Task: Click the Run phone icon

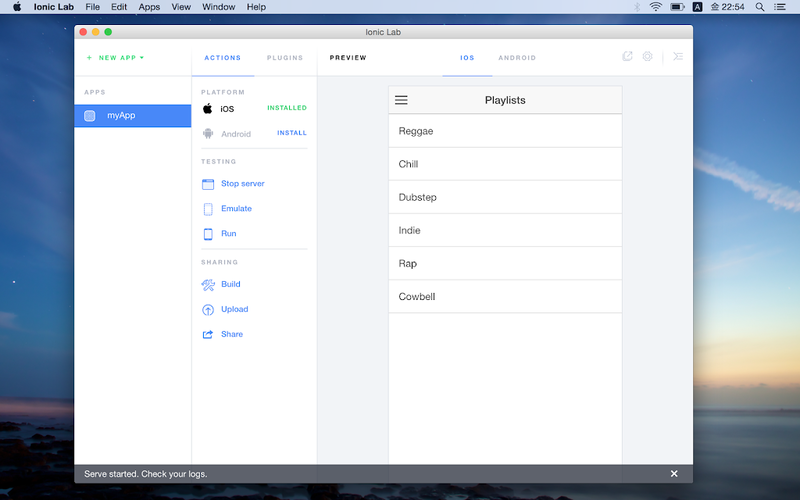Action: (208, 234)
